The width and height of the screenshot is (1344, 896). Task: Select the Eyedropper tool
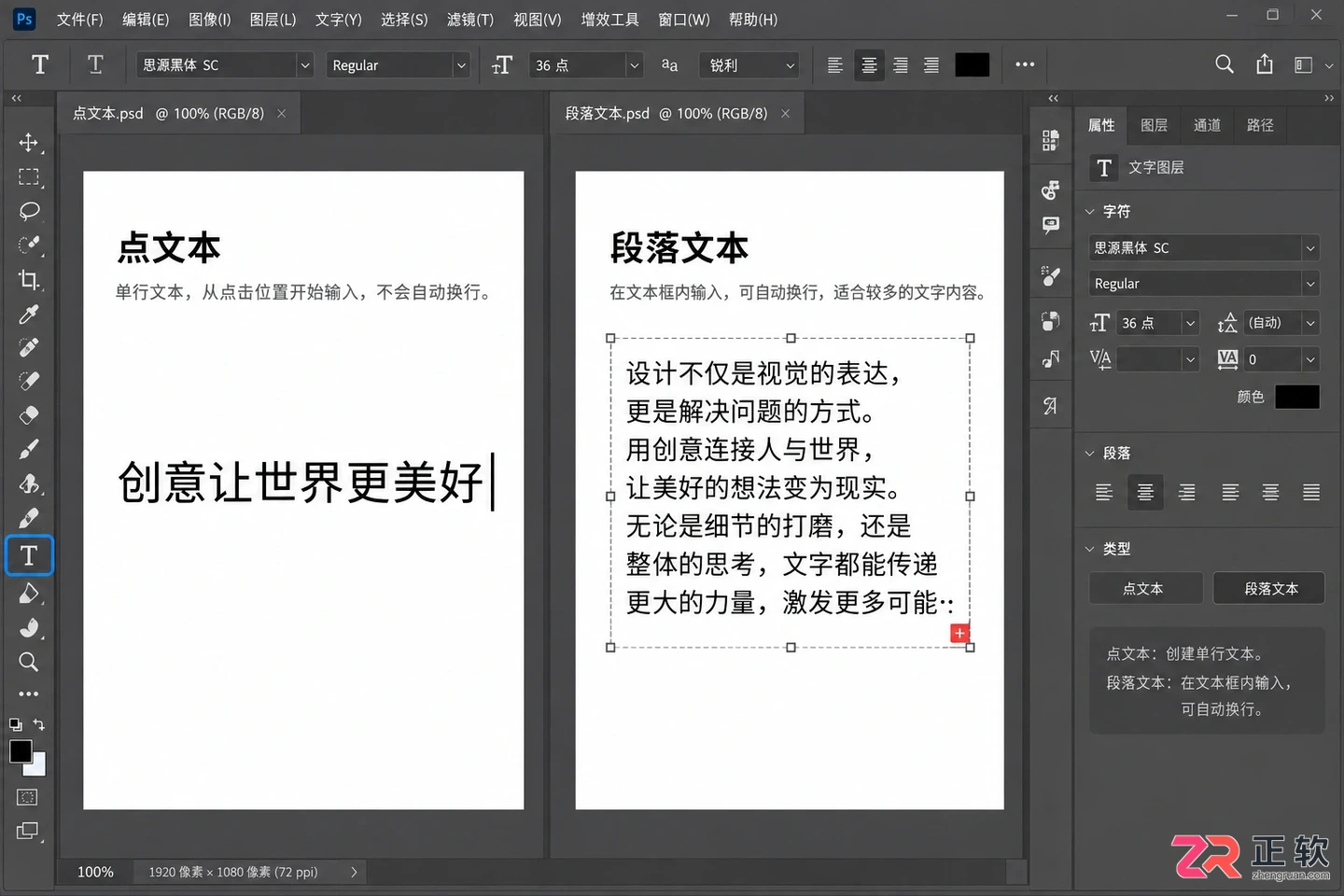(x=29, y=314)
